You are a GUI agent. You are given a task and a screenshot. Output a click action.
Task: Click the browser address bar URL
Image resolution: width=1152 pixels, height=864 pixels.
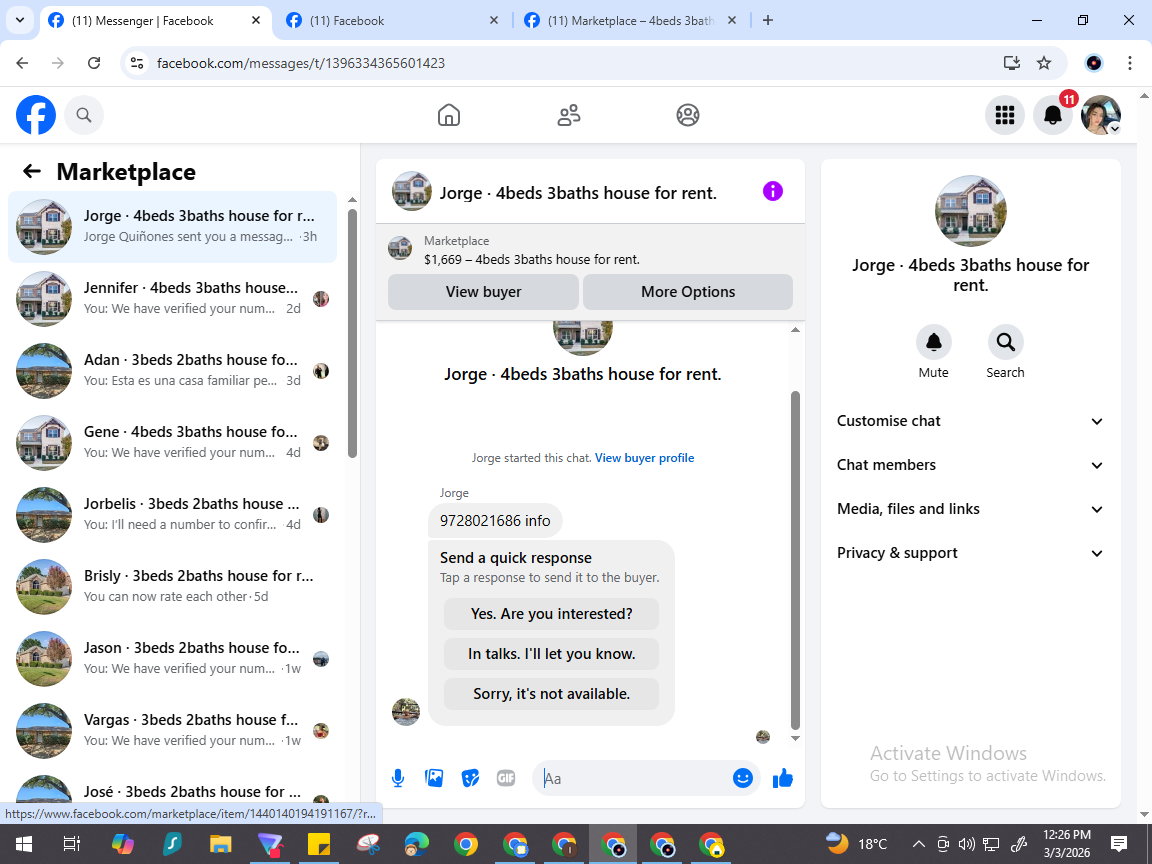tap(301, 63)
